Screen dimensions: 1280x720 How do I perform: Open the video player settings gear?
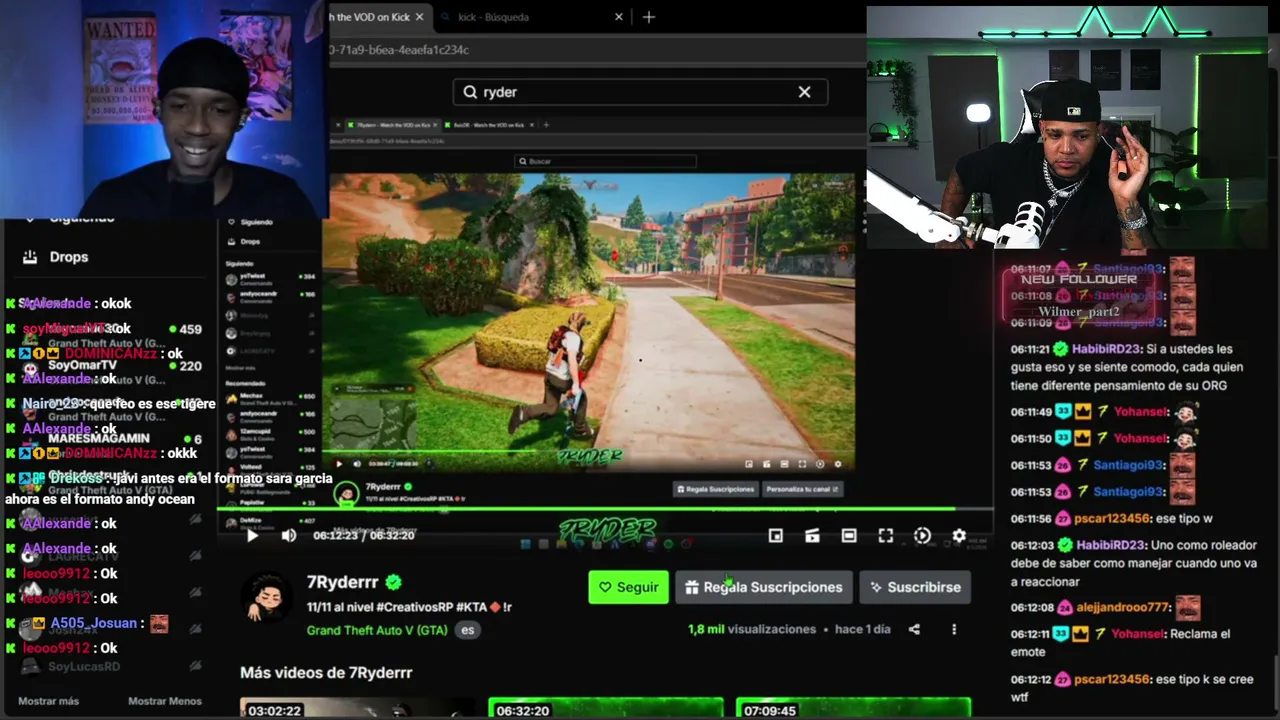click(x=959, y=536)
